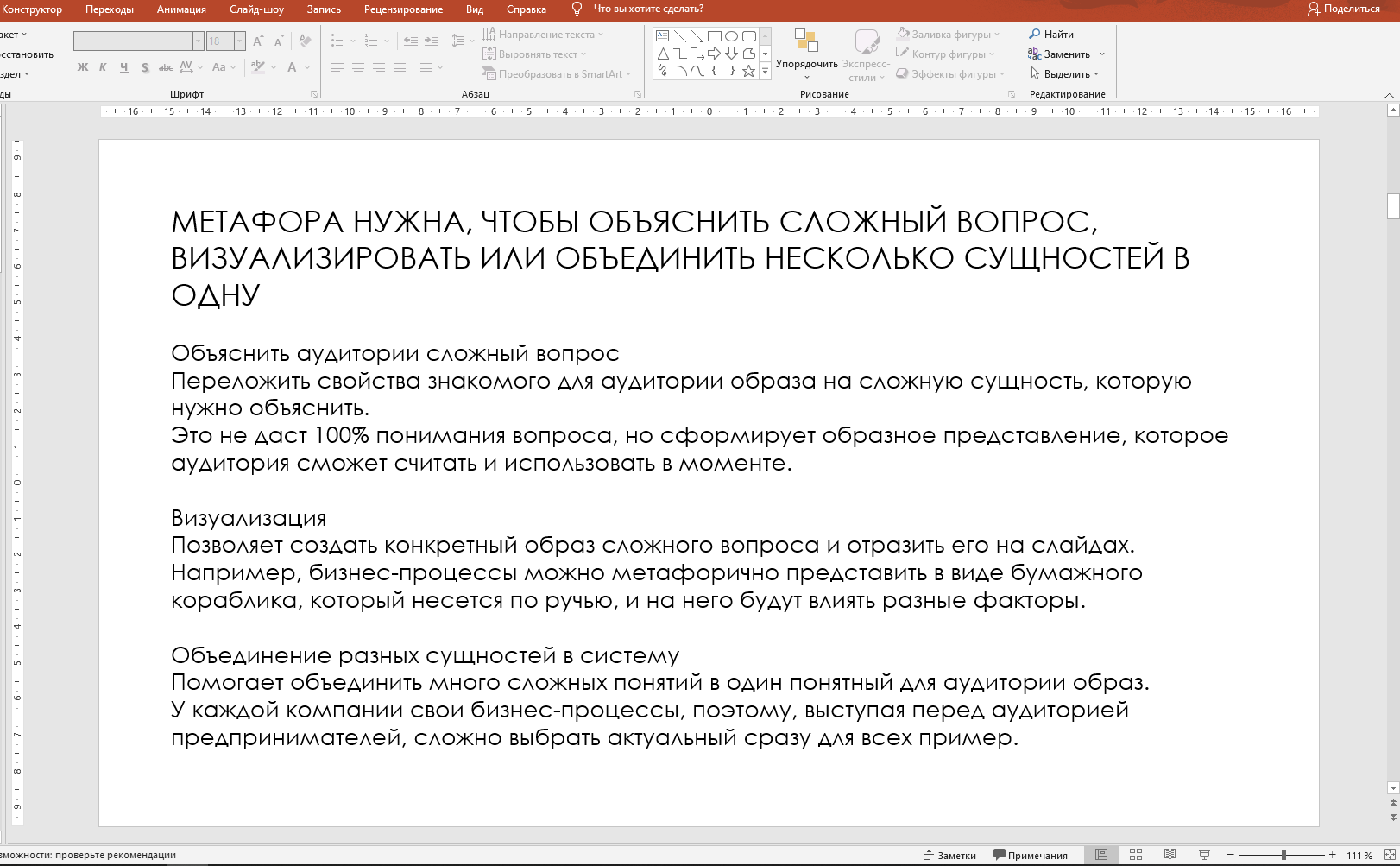
Task: Open the font name combo box dropdown
Action: (198, 41)
